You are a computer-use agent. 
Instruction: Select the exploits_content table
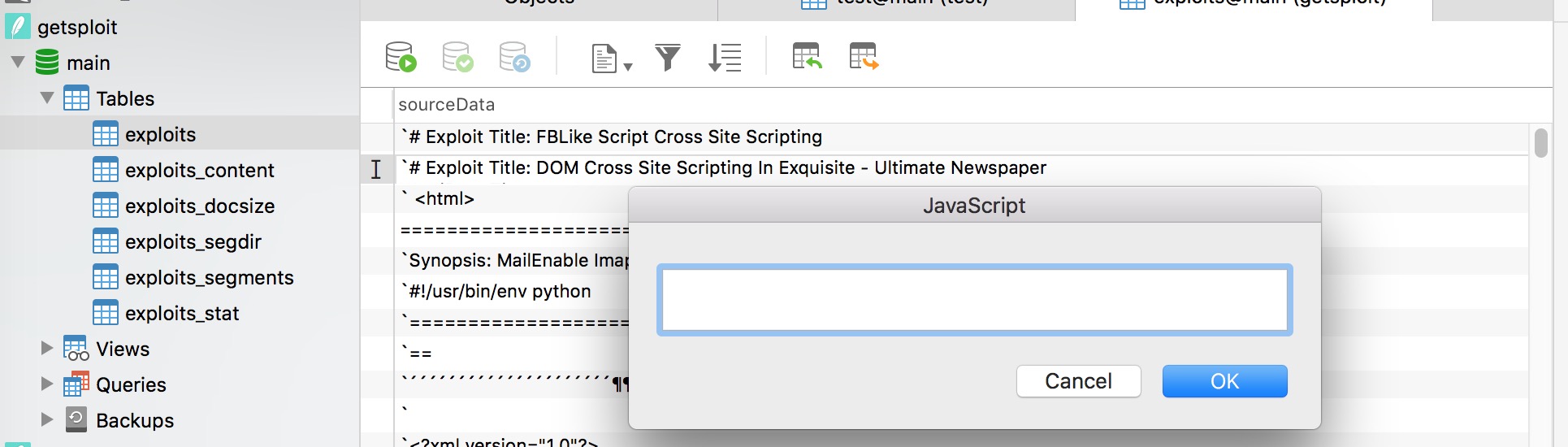coord(199,170)
